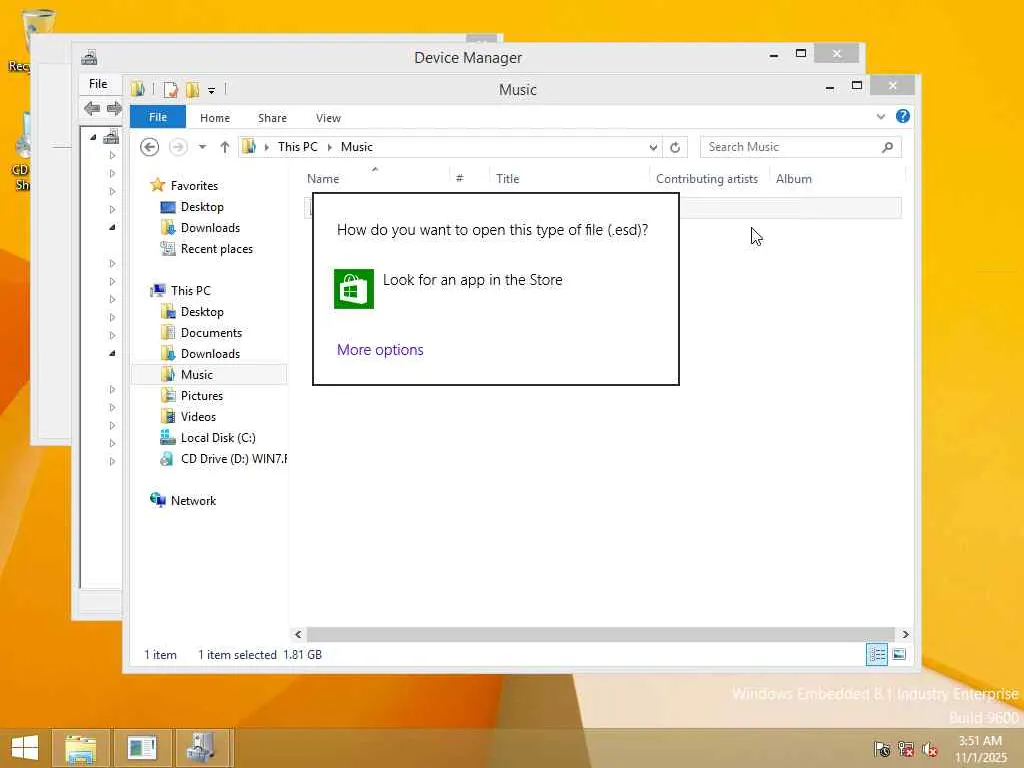This screenshot has height=768, width=1024.
Task: Open File Explorer from taskbar
Action: pos(81,748)
